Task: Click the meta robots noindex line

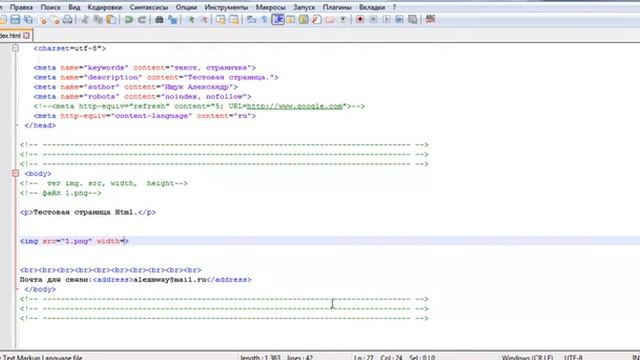Action: pos(142,97)
